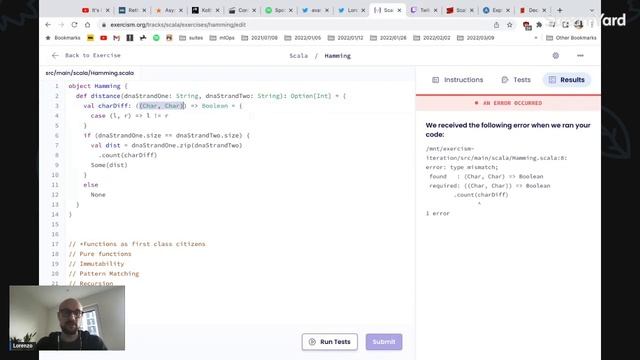This screenshot has width=640, height=360.
Task: Open the browser home page icon
Action: click(87, 25)
